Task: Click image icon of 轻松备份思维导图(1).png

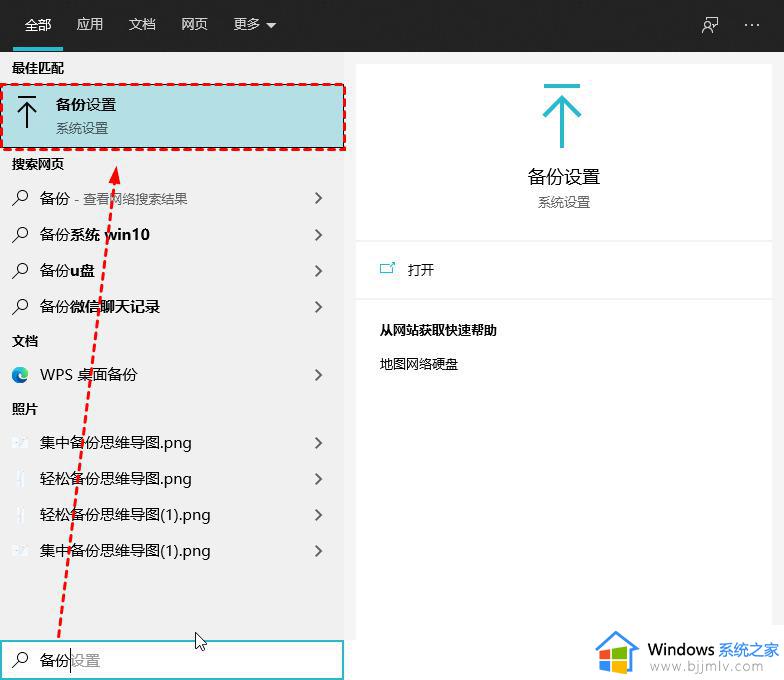Action: coord(20,514)
